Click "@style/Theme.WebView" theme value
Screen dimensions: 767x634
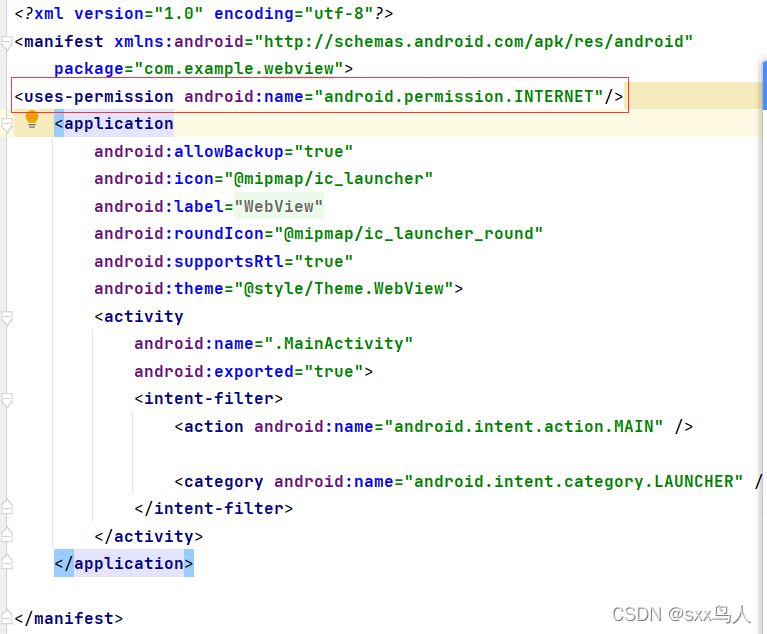(343, 289)
